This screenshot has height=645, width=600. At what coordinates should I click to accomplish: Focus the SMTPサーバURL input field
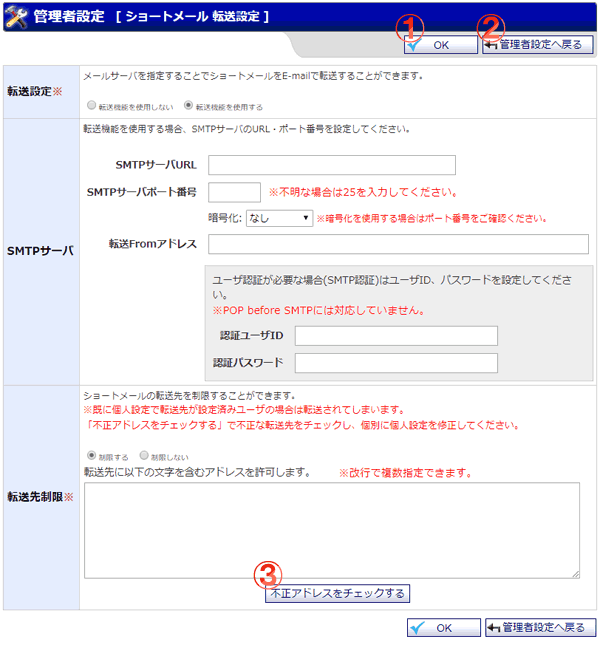pyautogui.click(x=332, y=165)
